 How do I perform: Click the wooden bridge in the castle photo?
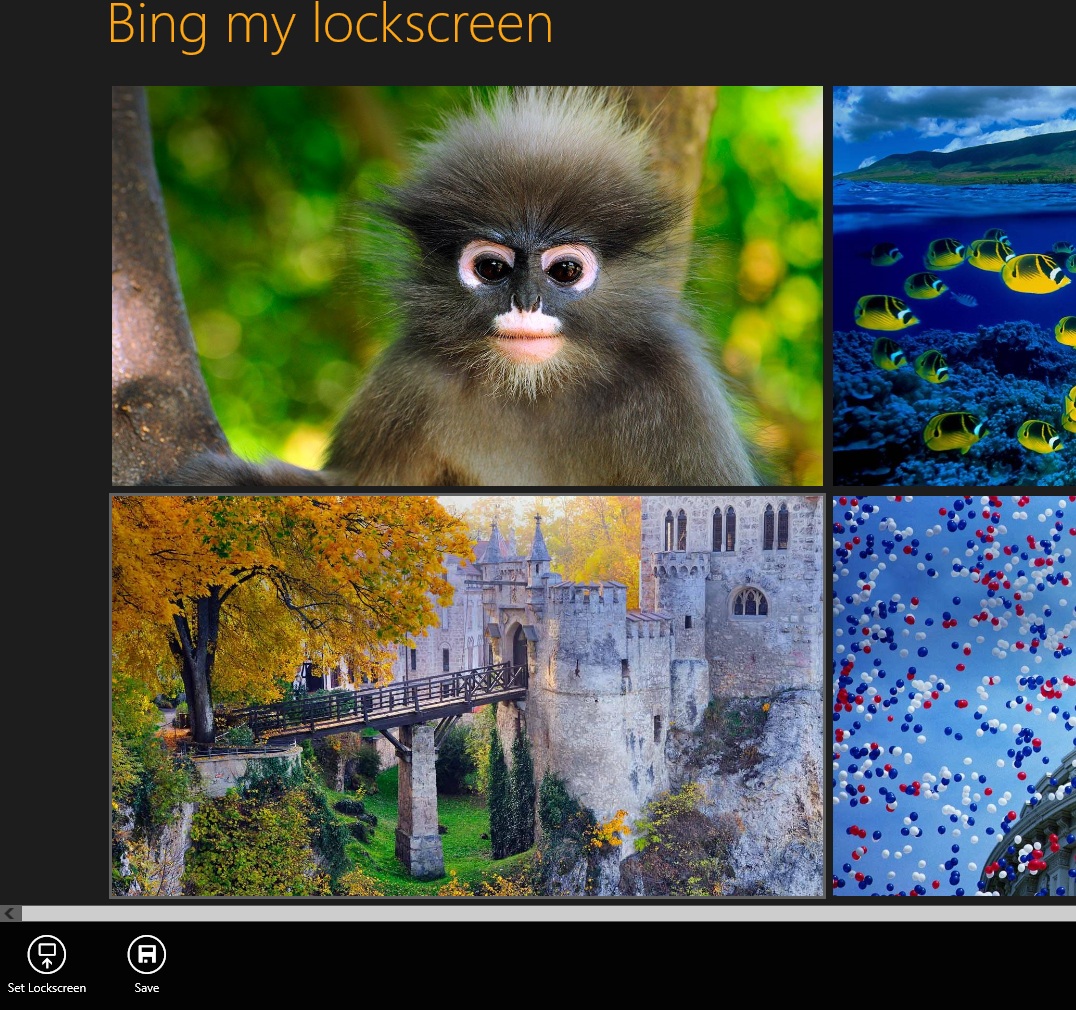(x=374, y=703)
